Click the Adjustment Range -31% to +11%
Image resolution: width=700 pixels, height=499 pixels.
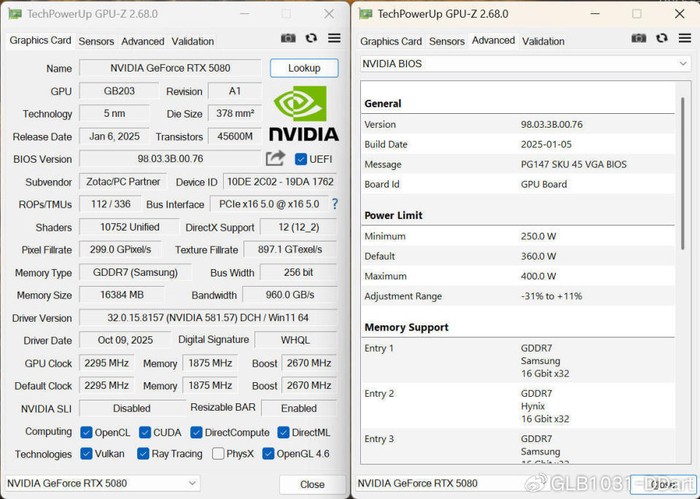[x=551, y=296]
